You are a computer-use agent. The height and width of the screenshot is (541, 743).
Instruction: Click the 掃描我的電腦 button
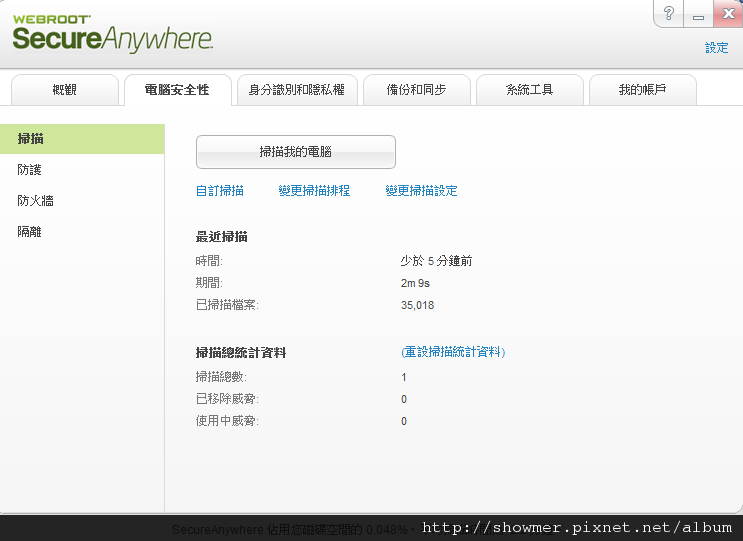(296, 152)
